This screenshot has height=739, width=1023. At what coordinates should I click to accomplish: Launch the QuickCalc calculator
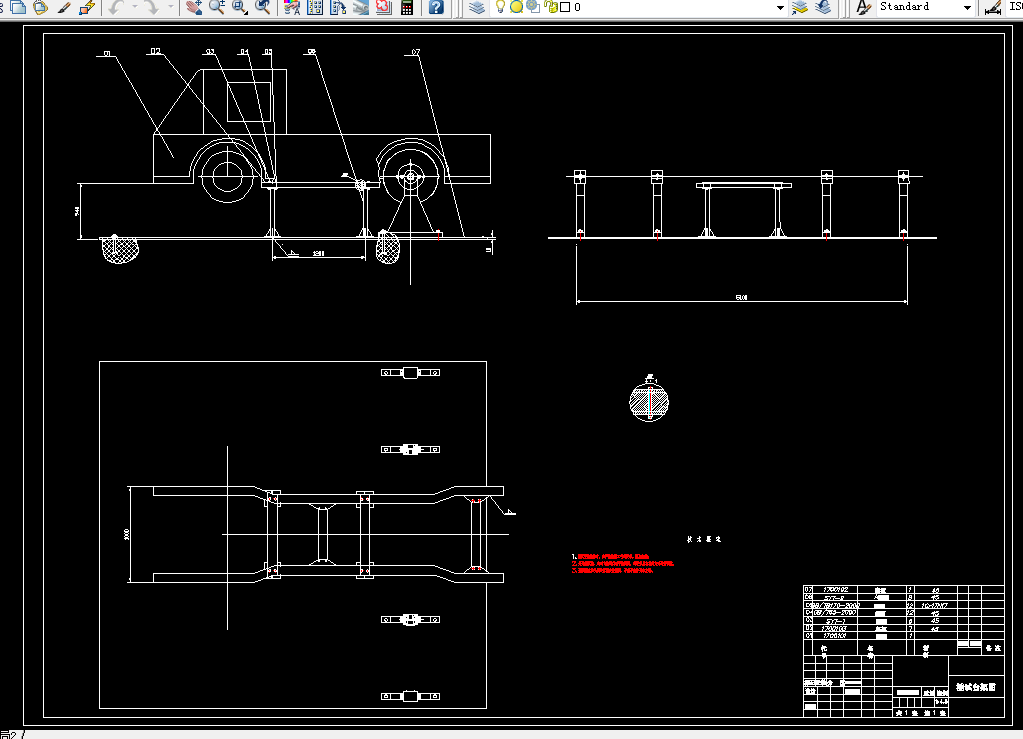click(x=406, y=7)
